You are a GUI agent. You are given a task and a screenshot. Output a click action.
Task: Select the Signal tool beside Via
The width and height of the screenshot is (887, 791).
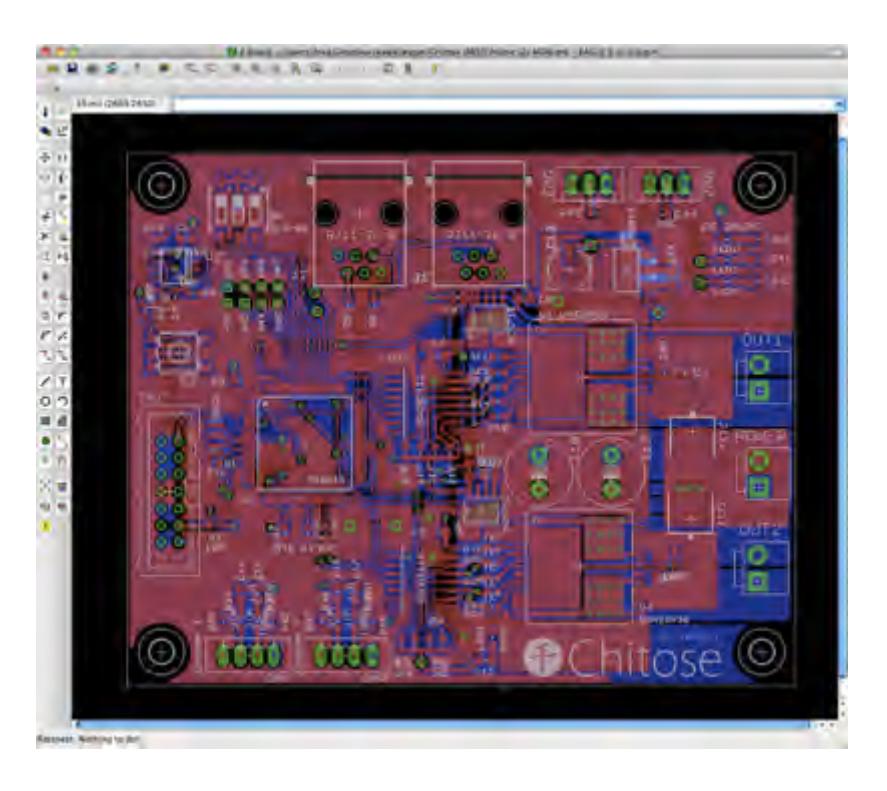click(62, 441)
